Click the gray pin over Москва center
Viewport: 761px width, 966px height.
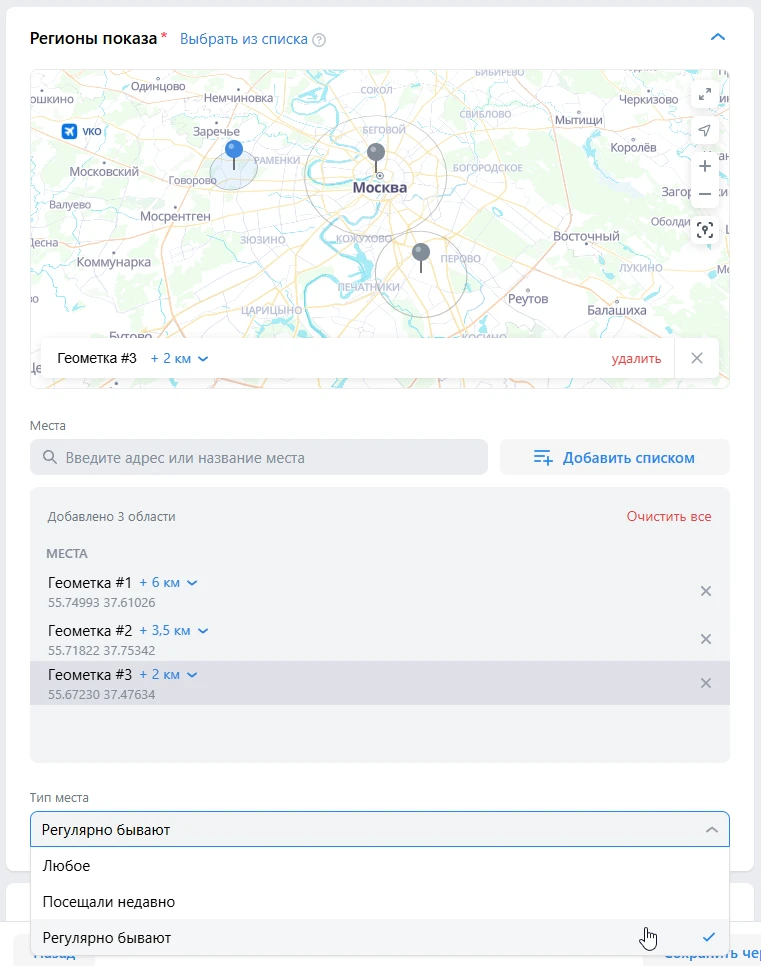click(x=376, y=154)
